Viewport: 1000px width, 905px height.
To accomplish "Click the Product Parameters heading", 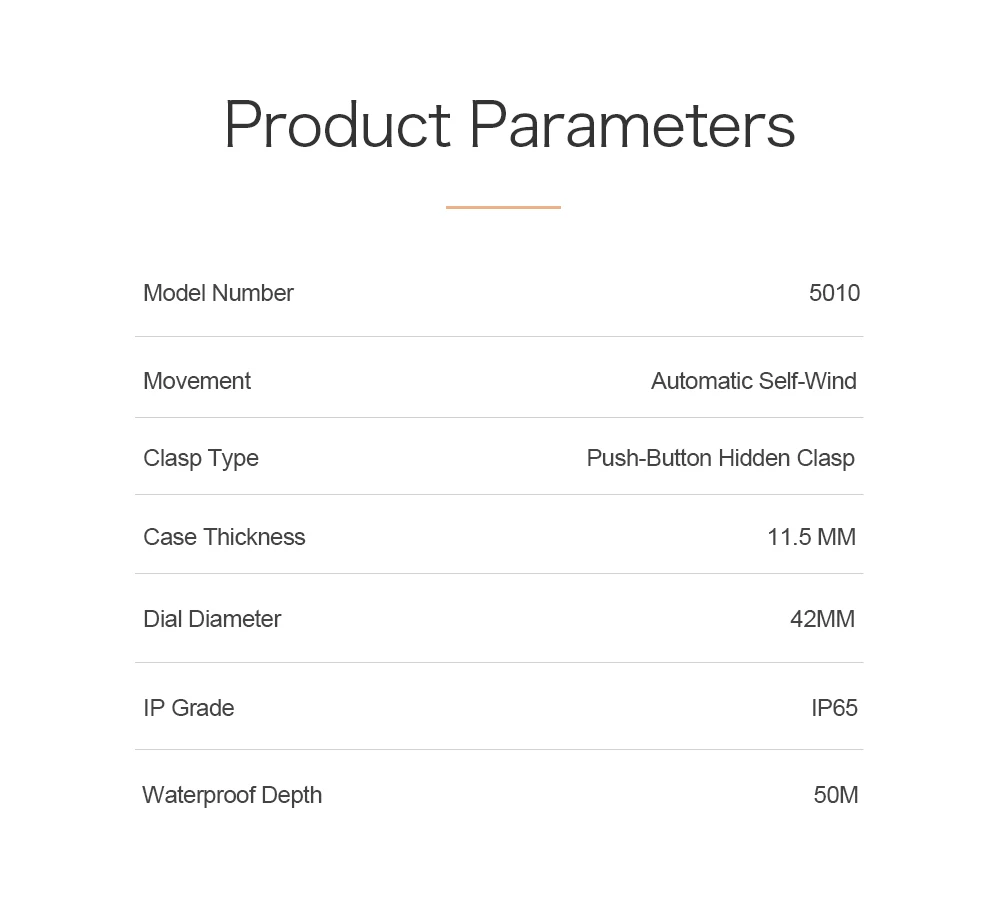I will tap(510, 126).
